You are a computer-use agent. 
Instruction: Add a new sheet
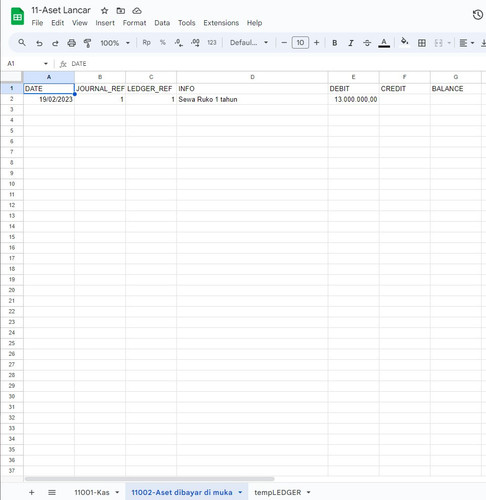[32, 492]
